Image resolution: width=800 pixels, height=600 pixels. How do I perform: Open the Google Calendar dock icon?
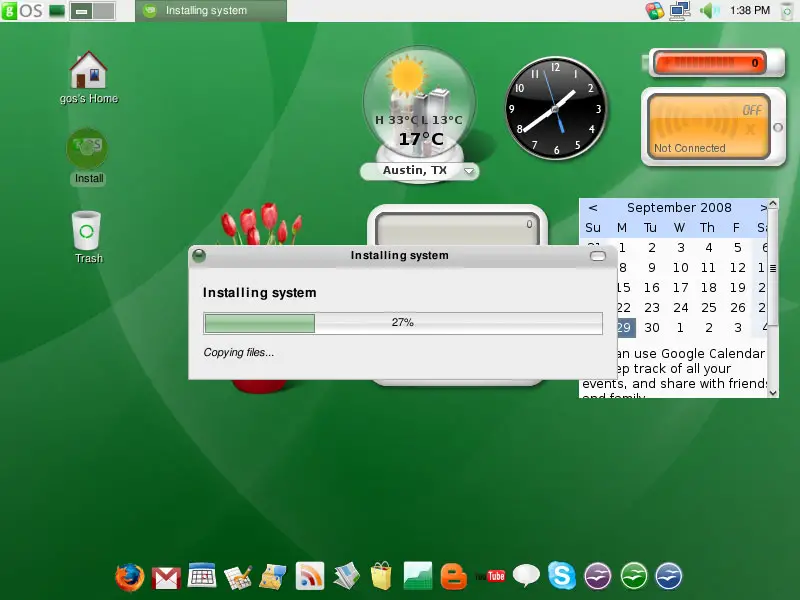[202, 577]
